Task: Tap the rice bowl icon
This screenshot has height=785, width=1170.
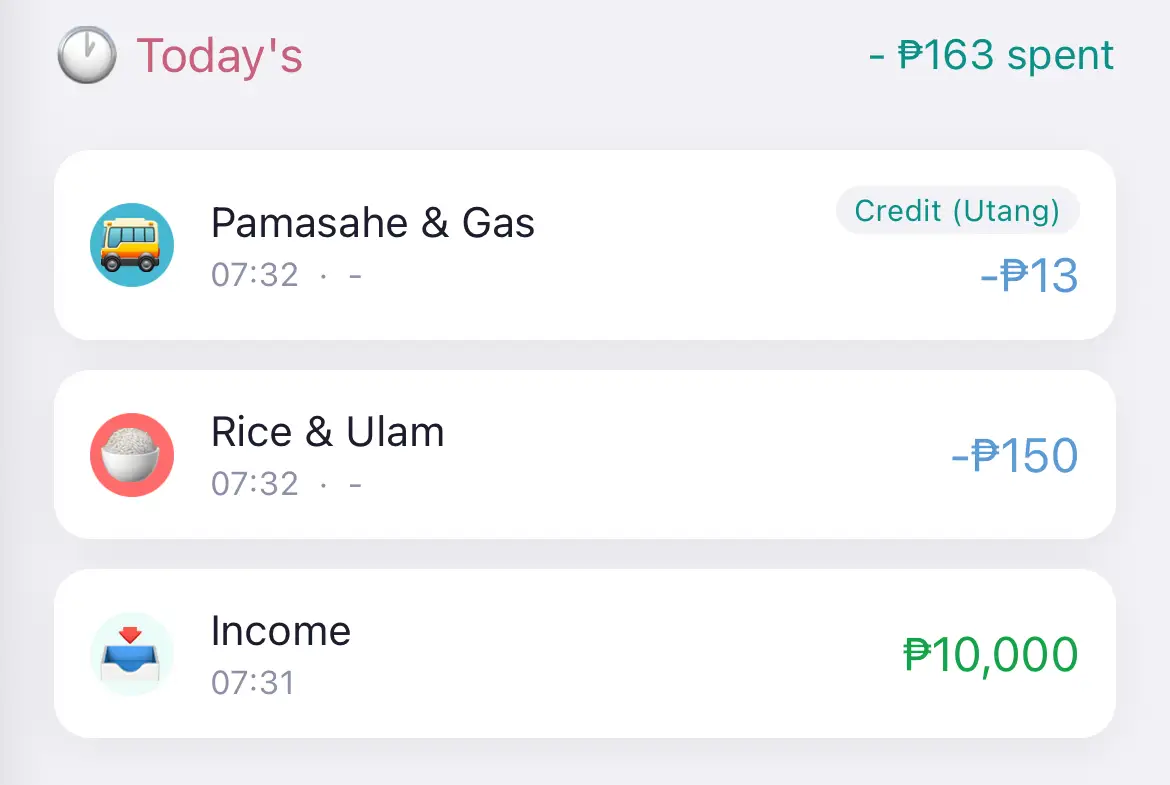Action: [132, 455]
